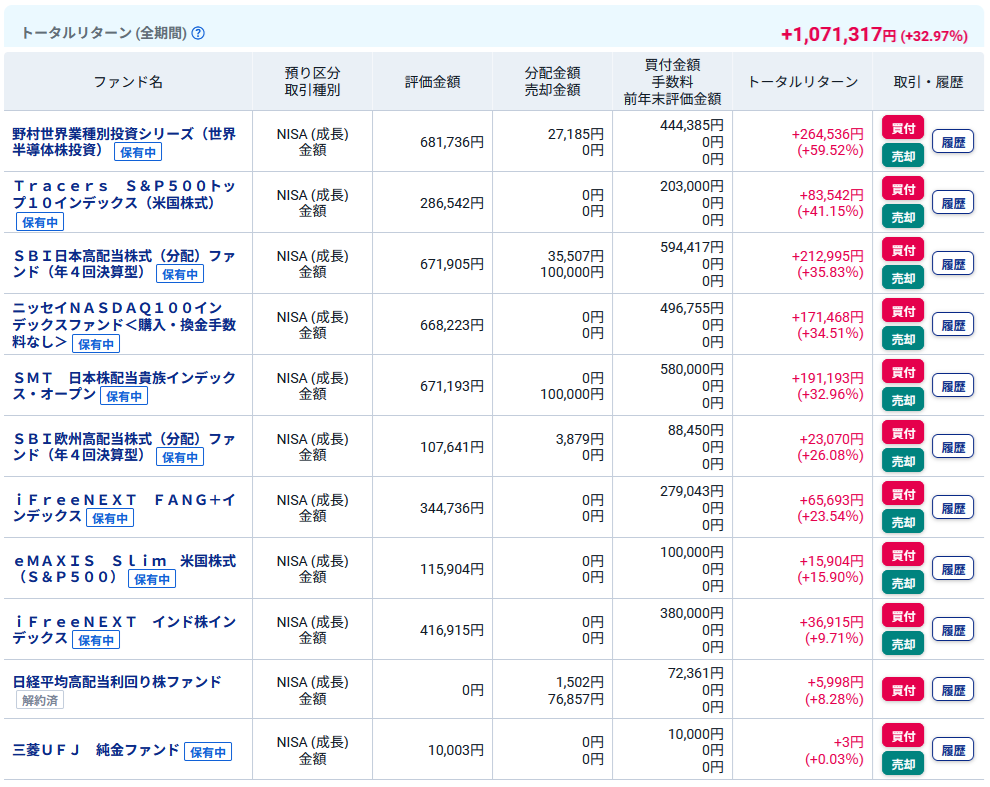The image size is (990, 787).
Task: Click the 保有中 badge for 三菱UFJ 純金ファンド
Action: 208,752
